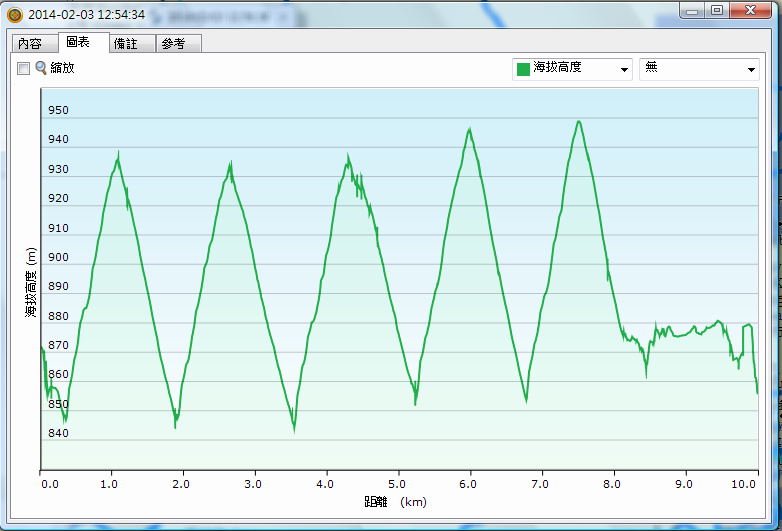Viewport: 782px width, 531px height.
Task: Enable the 縮放 zoom checkbox
Action: click(x=23, y=69)
